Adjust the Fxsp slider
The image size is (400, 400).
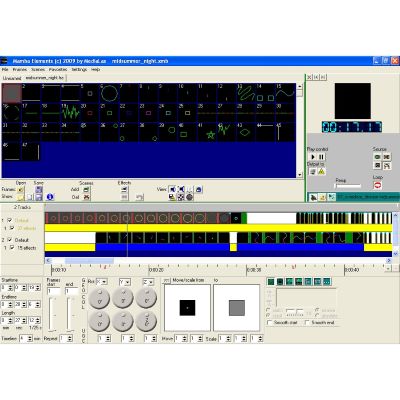coord(348,186)
